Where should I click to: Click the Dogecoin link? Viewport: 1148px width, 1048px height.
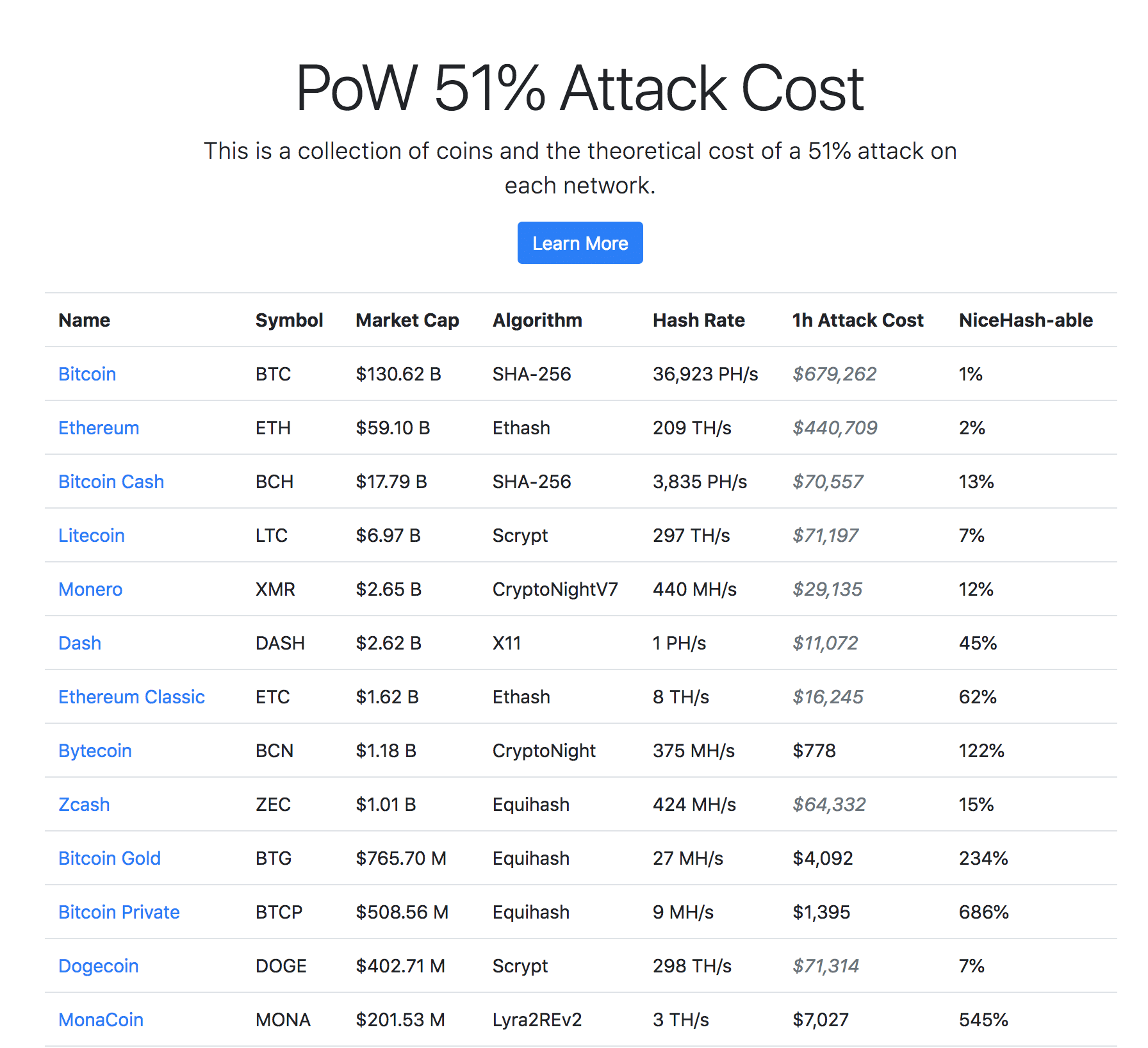[99, 966]
